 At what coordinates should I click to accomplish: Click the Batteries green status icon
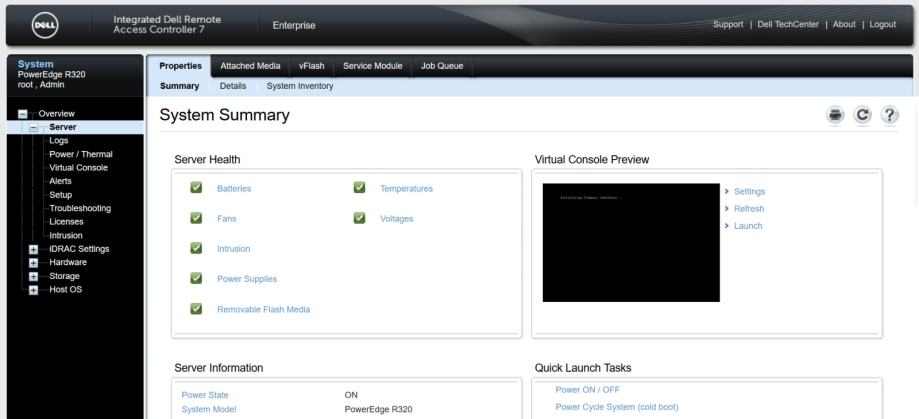point(197,188)
